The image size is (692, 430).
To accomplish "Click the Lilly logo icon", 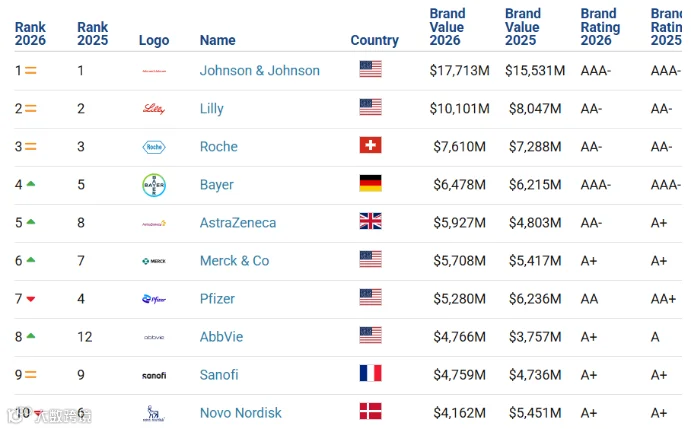I will 154,109.
